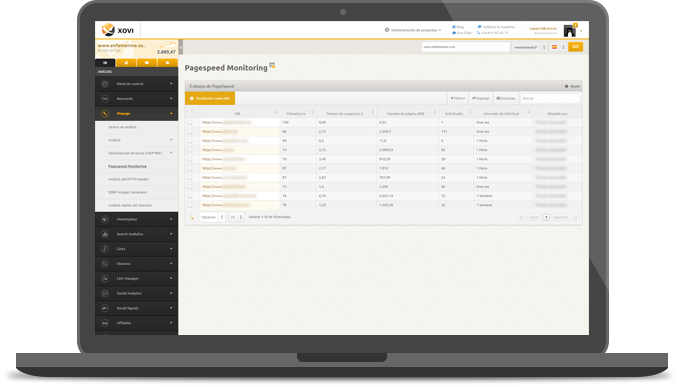Open the Panel de control icon

(105, 84)
